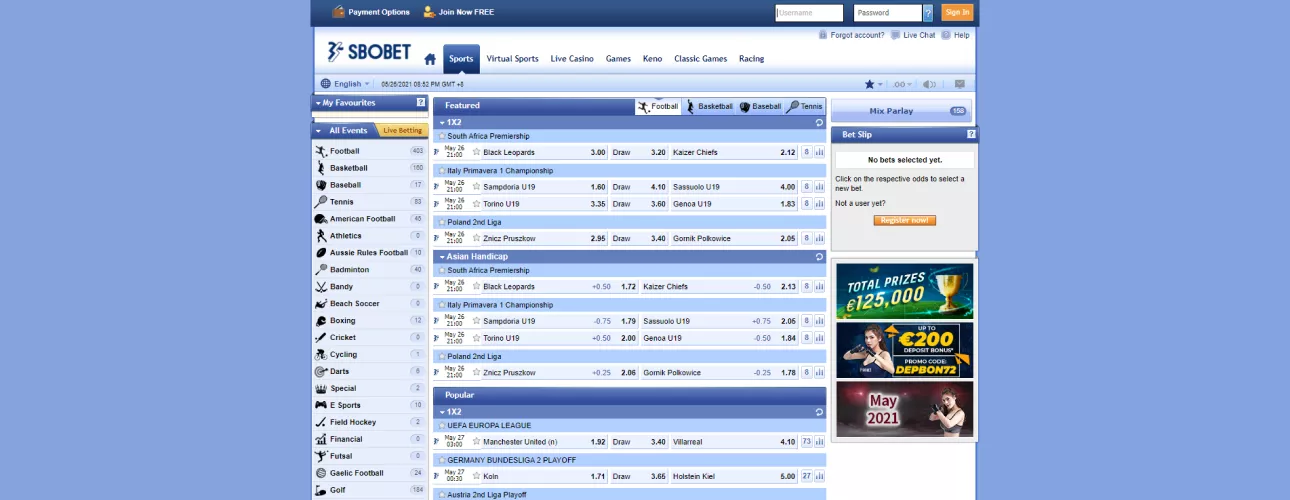
Task: Focus the Password input field
Action: pos(887,13)
